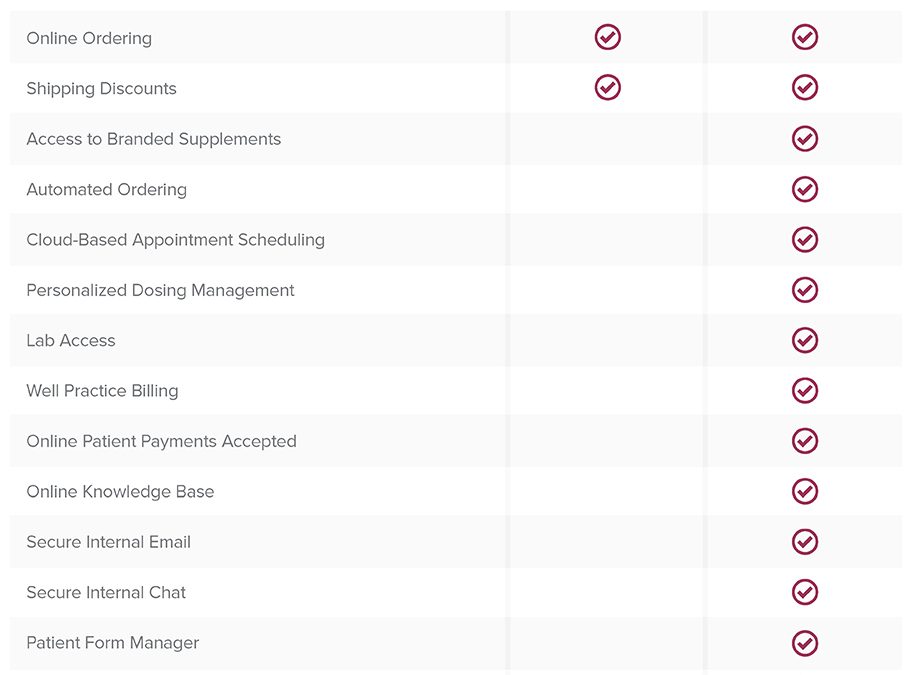Click the Secure Internal Chat checkmark
Screen dimensions: 910x675
pyautogui.click(x=805, y=592)
